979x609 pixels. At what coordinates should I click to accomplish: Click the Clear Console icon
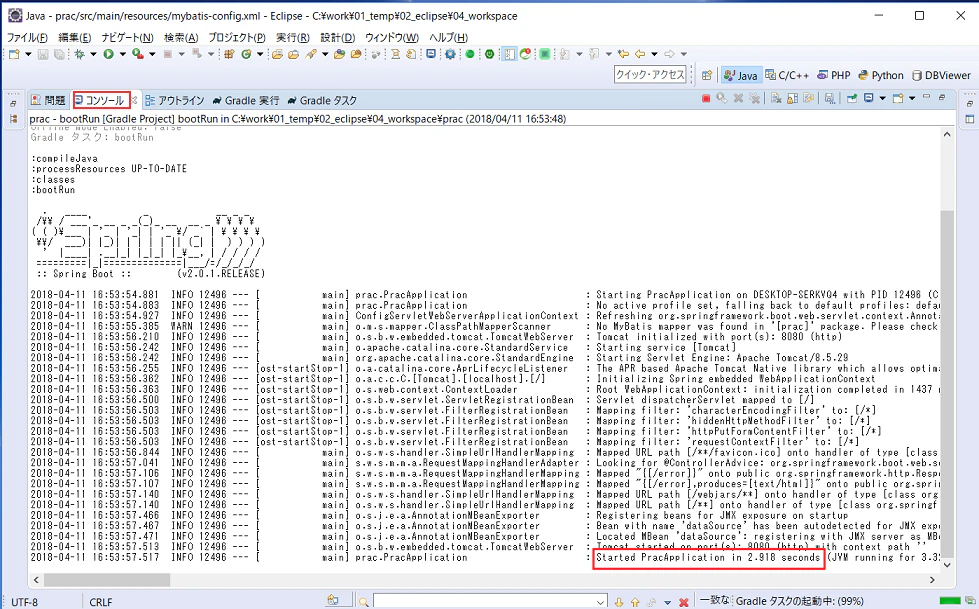(776, 98)
